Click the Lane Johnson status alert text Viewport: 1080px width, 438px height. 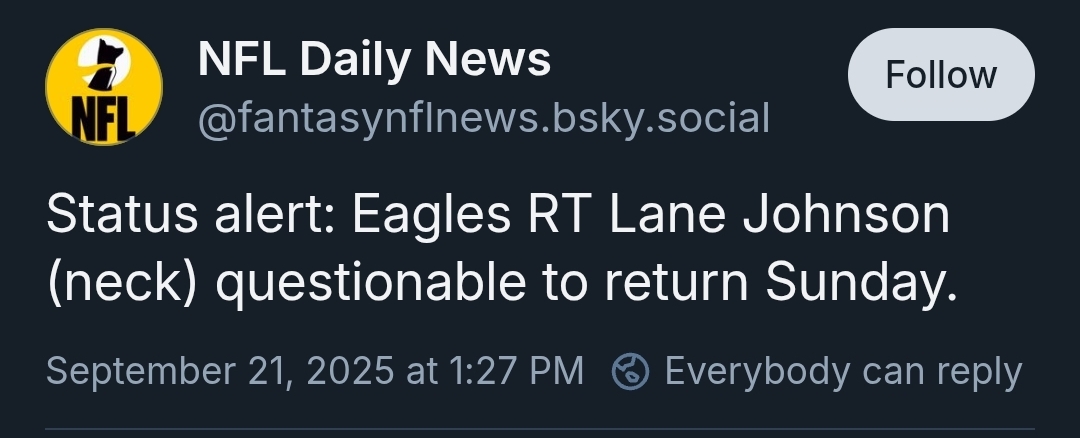pos(502,249)
